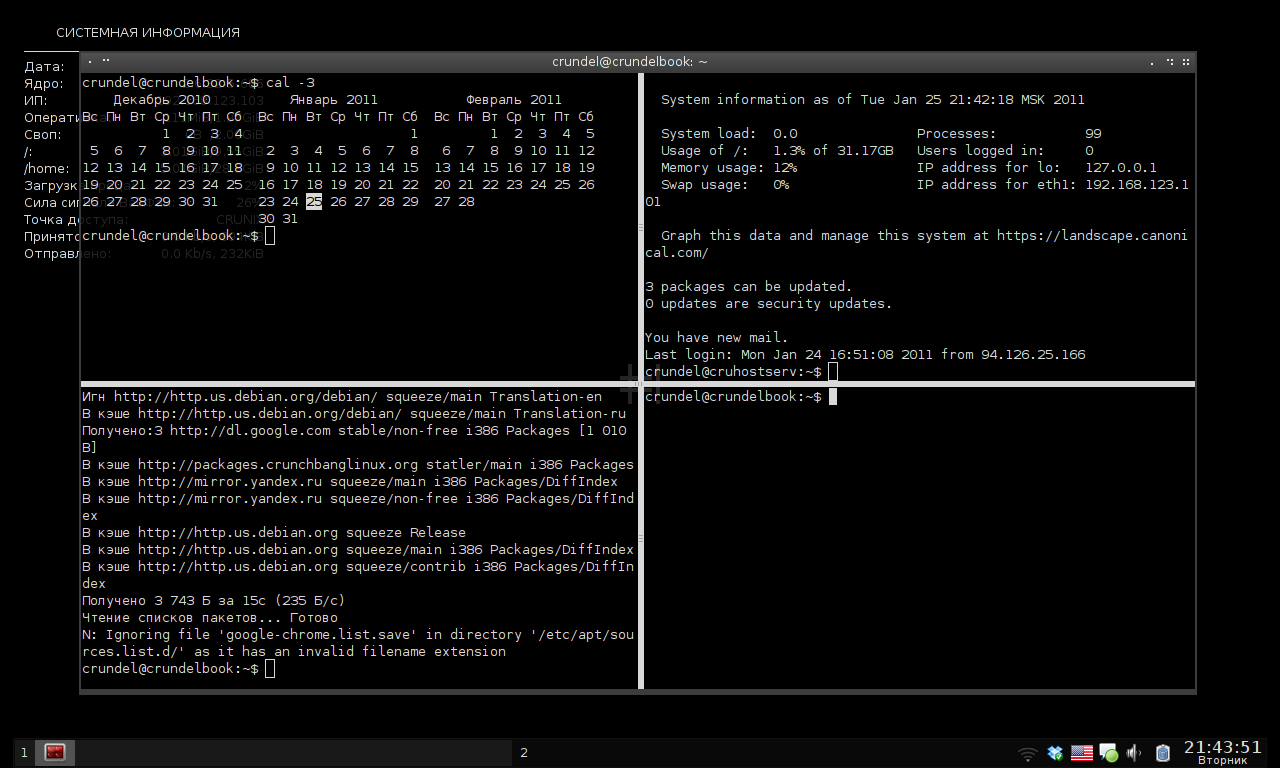
Task: Switch to workspace 1 in the panel
Action: pos(24,752)
